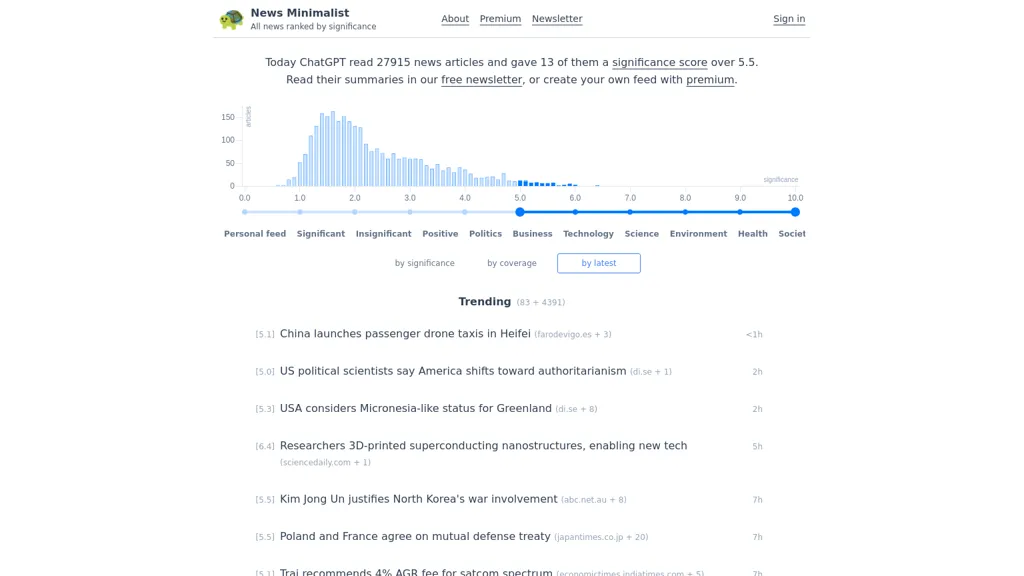Open the Politics category tab
Viewport: 1024px width, 576px height.
click(x=485, y=234)
